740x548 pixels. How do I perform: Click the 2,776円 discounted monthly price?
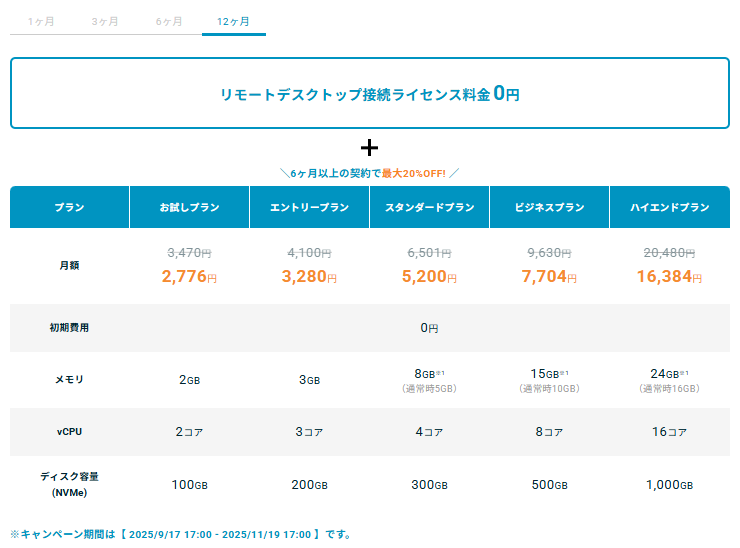tap(189, 276)
